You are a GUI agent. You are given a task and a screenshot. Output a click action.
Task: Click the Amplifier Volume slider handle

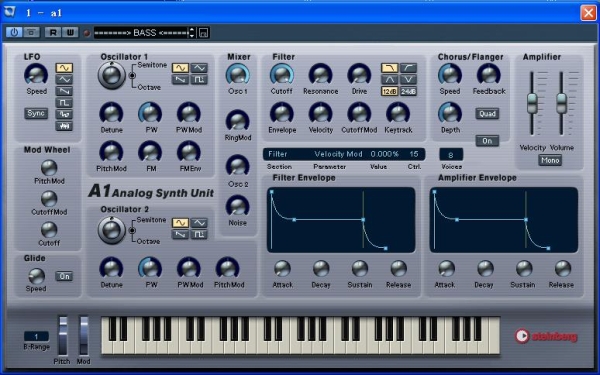[561, 103]
